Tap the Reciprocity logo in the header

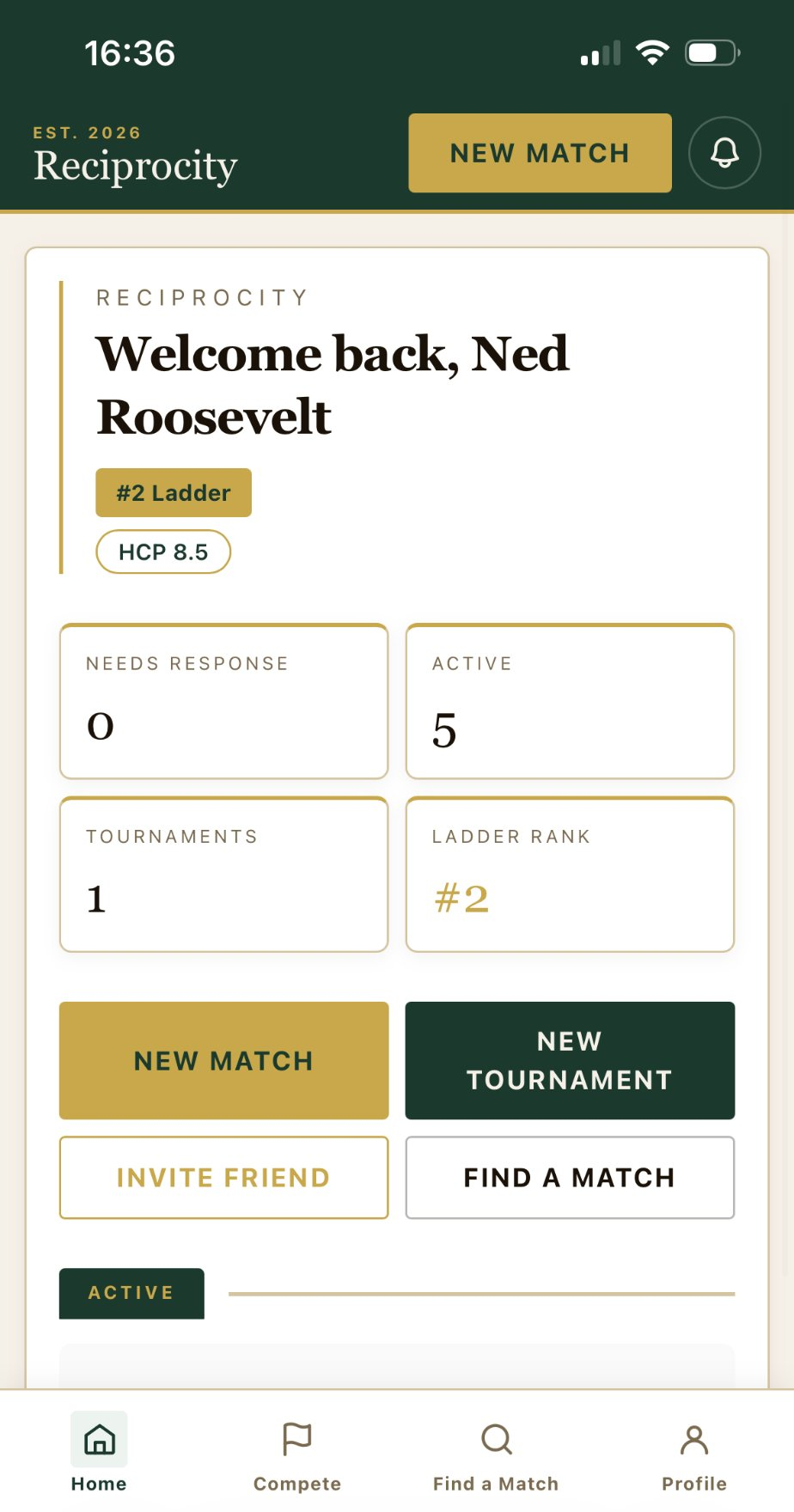(x=135, y=165)
